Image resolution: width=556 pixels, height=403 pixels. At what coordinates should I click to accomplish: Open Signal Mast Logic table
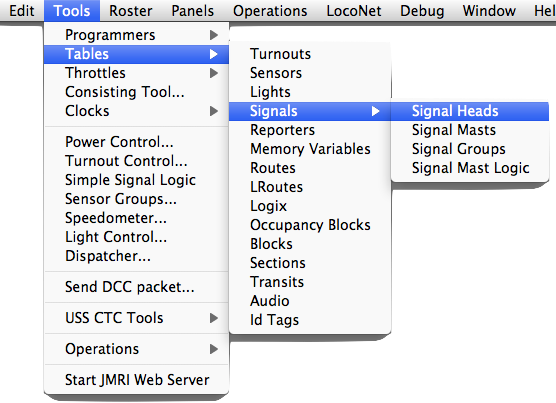point(470,168)
